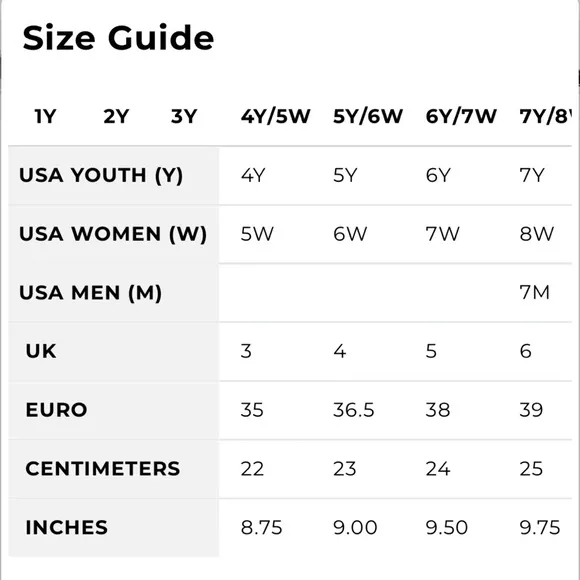Click the 25 centimeters cell

[531, 469]
